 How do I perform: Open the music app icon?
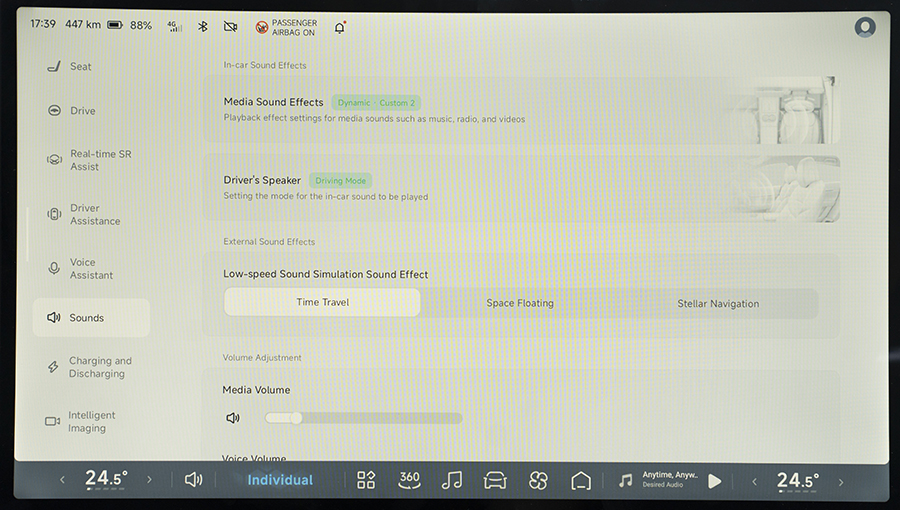tap(452, 480)
